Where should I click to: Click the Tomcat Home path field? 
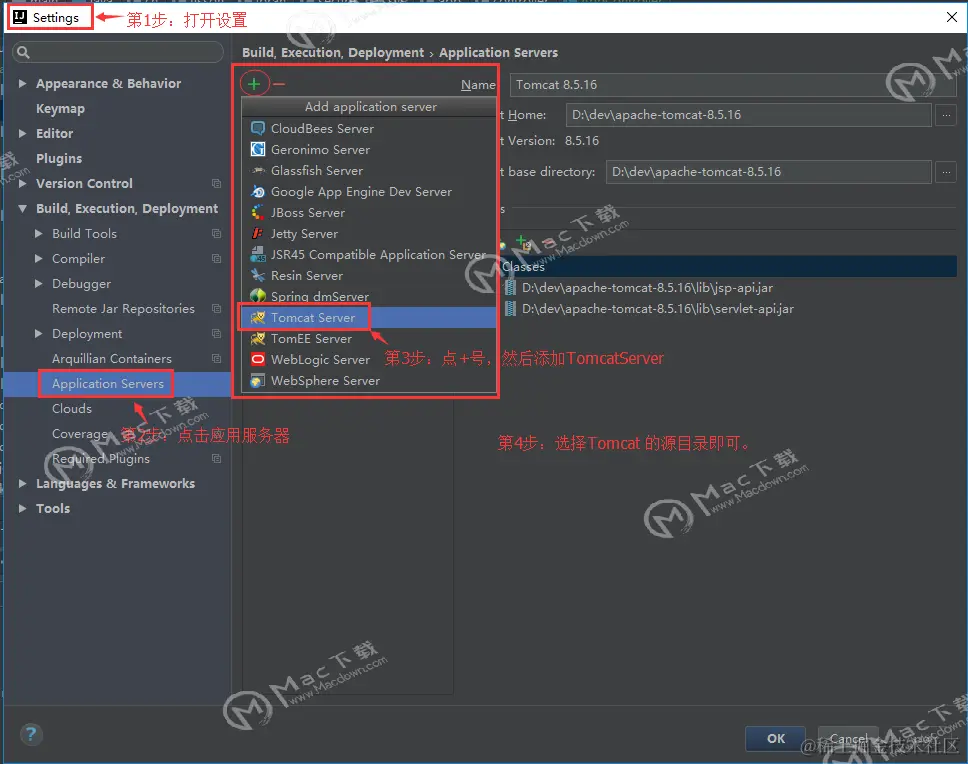(748, 115)
